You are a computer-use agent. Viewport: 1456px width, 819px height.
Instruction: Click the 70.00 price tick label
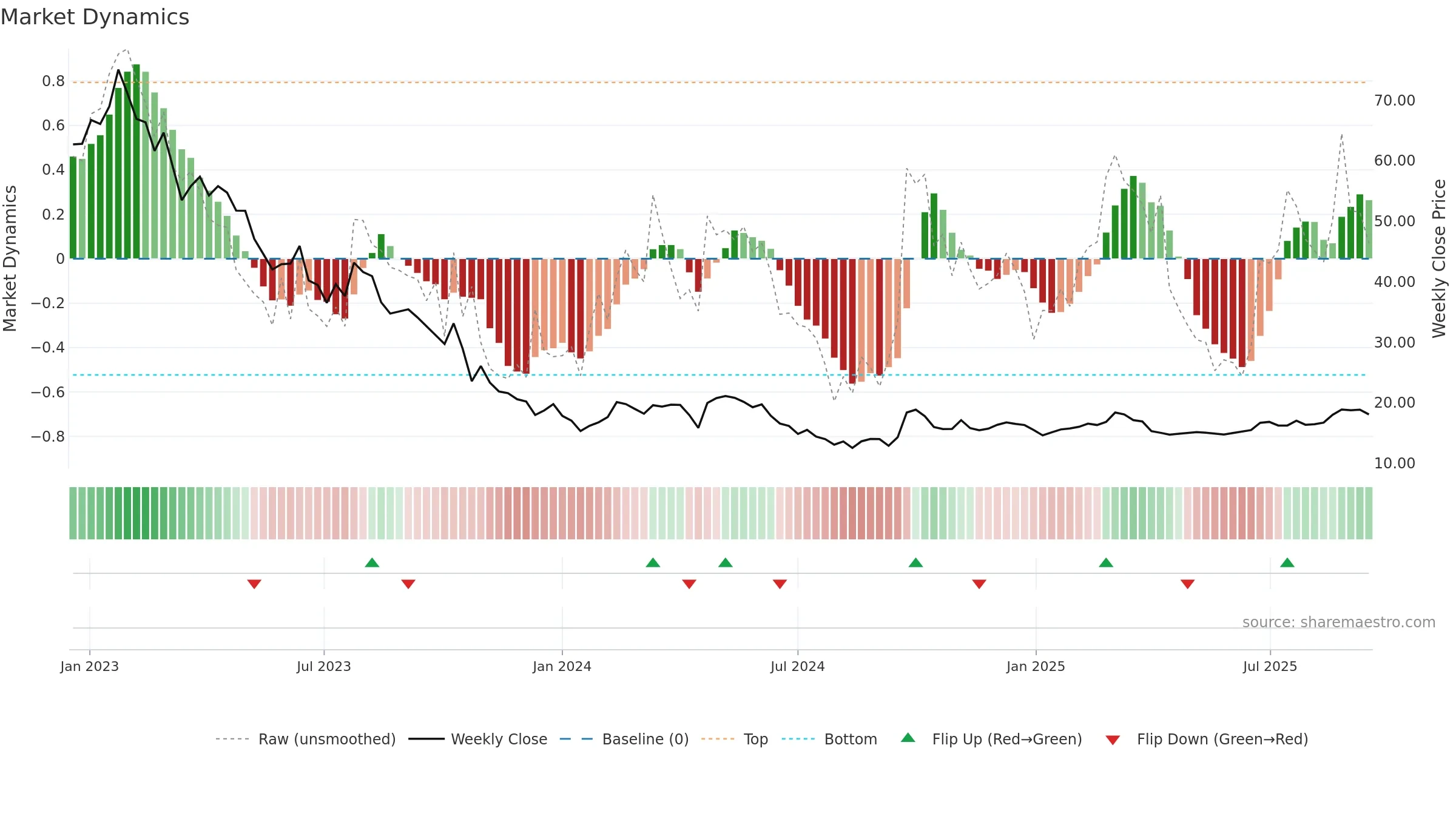point(1395,100)
